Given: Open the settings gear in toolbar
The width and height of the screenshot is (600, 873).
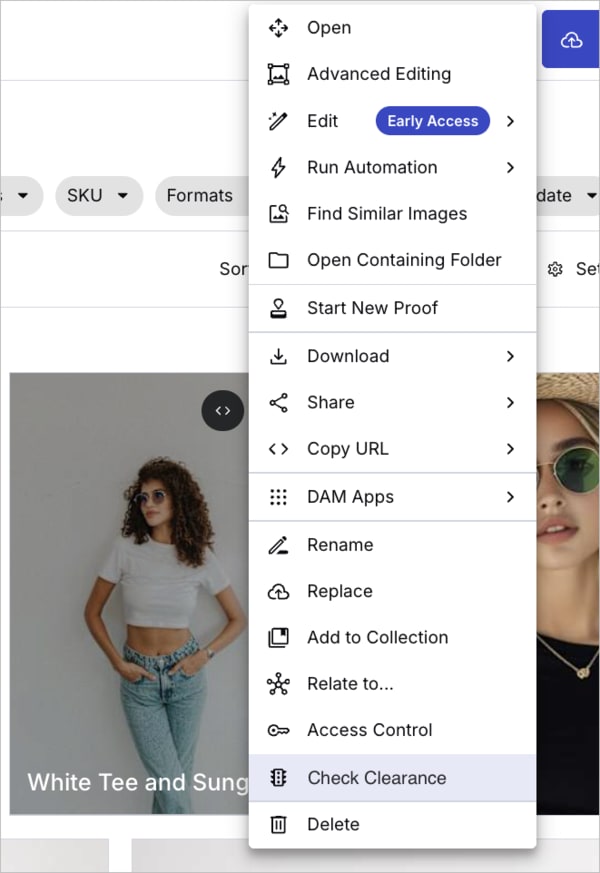Looking at the screenshot, I should click(555, 269).
